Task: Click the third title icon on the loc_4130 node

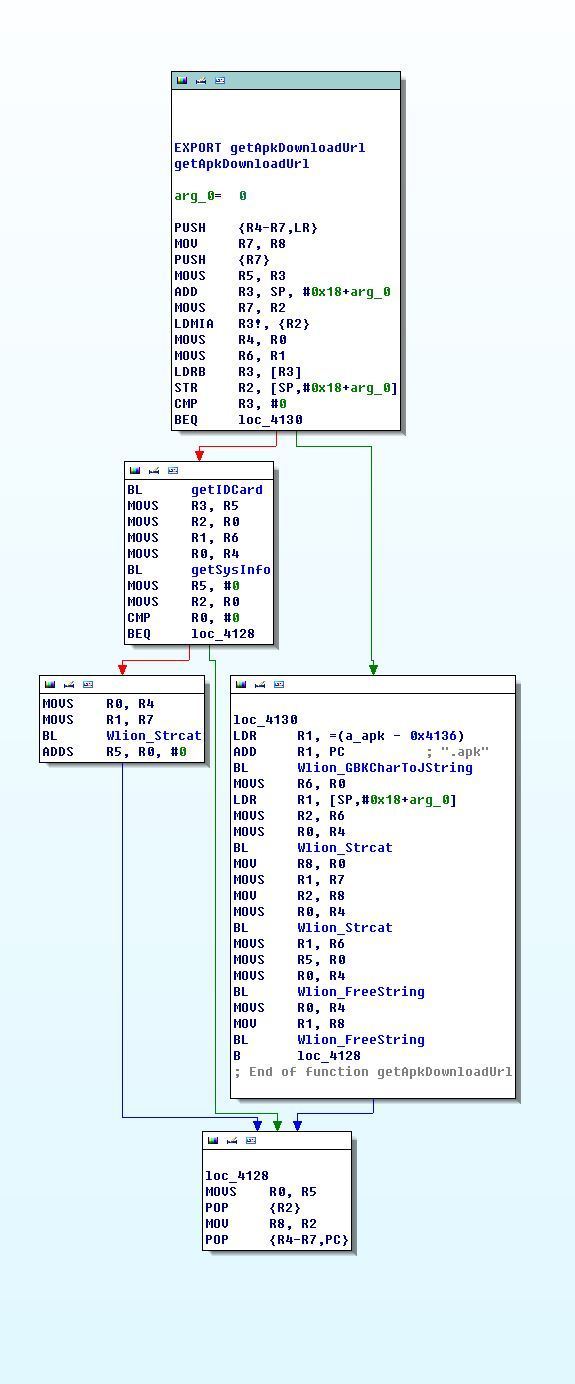Action: (x=279, y=684)
